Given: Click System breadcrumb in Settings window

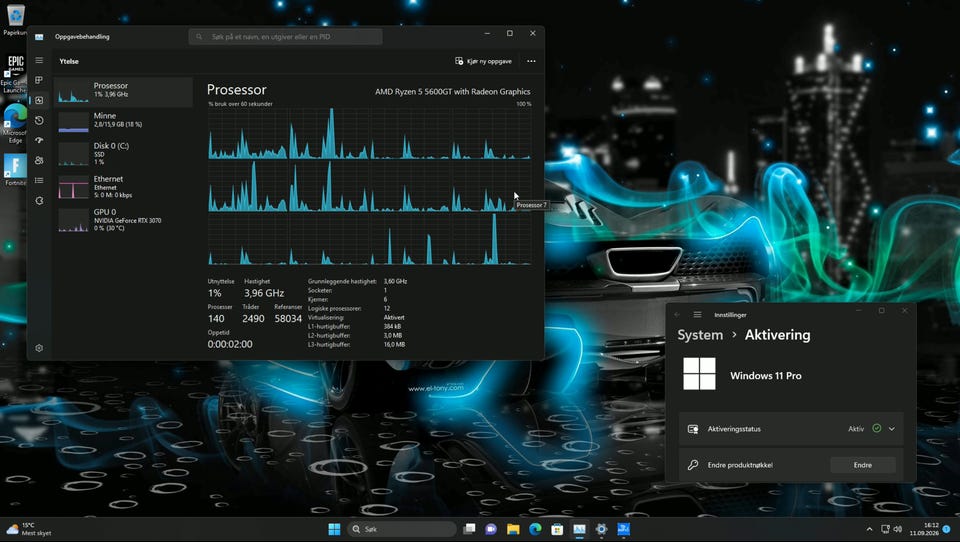Looking at the screenshot, I should point(700,335).
